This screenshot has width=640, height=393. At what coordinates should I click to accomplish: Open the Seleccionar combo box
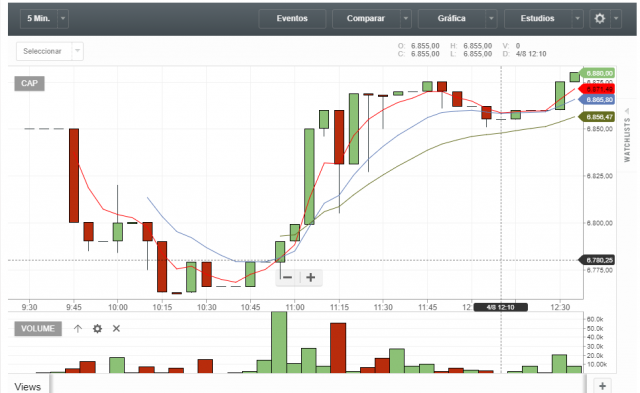pos(50,51)
